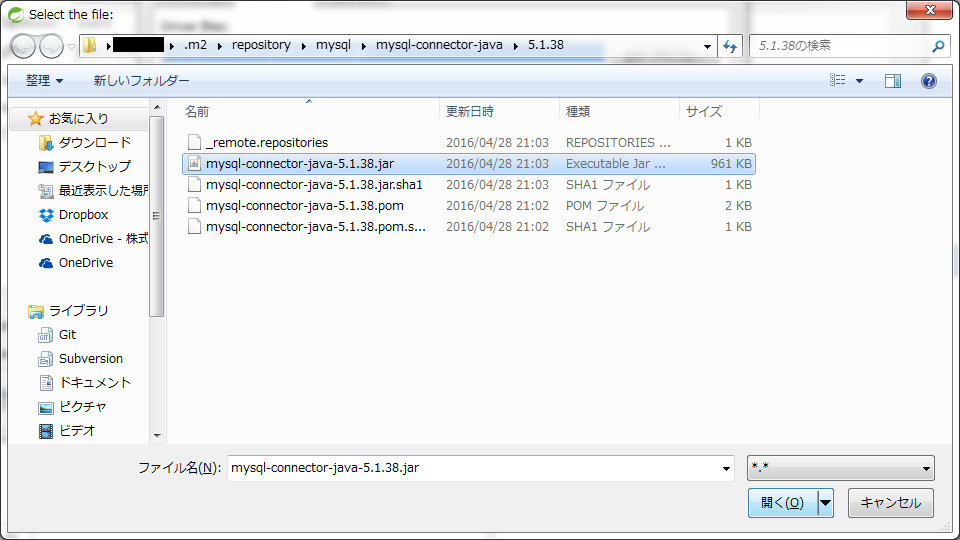Viewport: 960px width, 540px height.
Task: Click 新しいフォルダー in the toolbar
Action: click(x=141, y=81)
